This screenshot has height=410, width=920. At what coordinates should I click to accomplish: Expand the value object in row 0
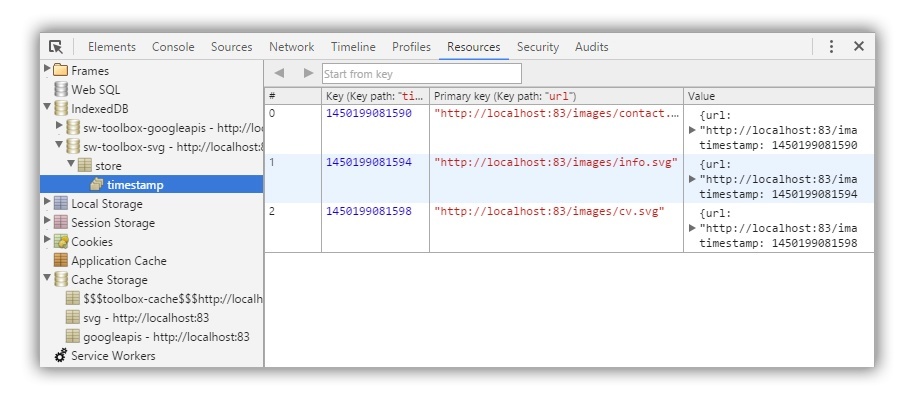[692, 130]
